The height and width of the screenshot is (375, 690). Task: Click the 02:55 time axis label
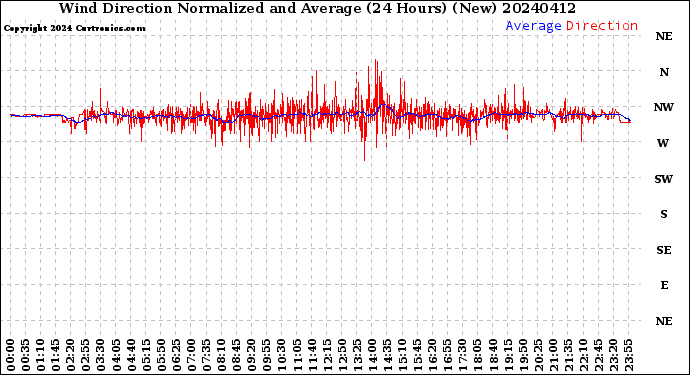(86, 355)
